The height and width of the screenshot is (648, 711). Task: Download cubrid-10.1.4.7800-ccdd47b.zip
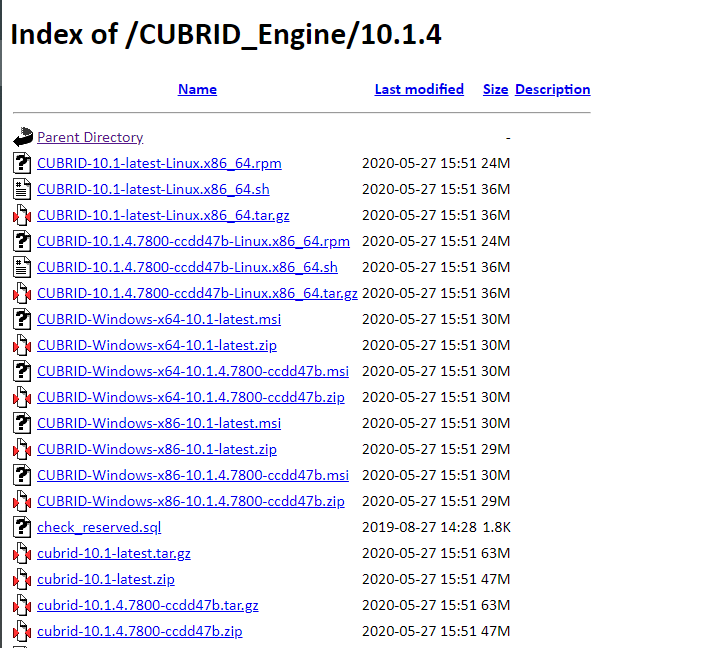(140, 632)
